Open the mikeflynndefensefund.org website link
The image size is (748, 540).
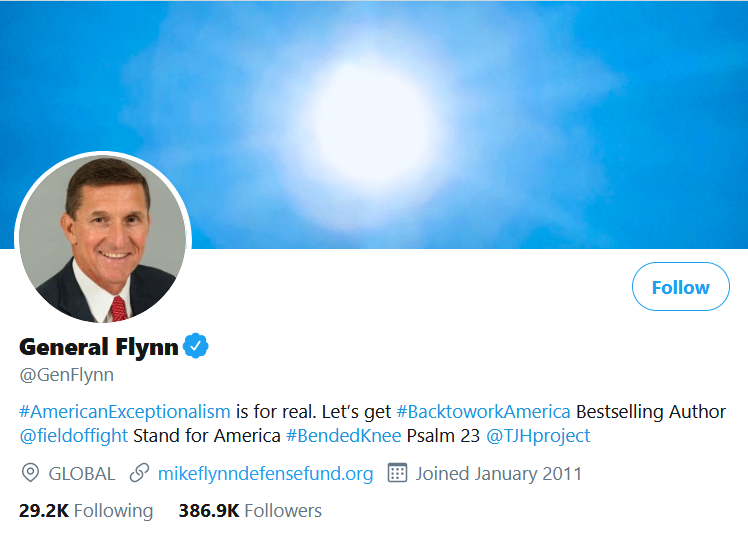[x=266, y=473]
